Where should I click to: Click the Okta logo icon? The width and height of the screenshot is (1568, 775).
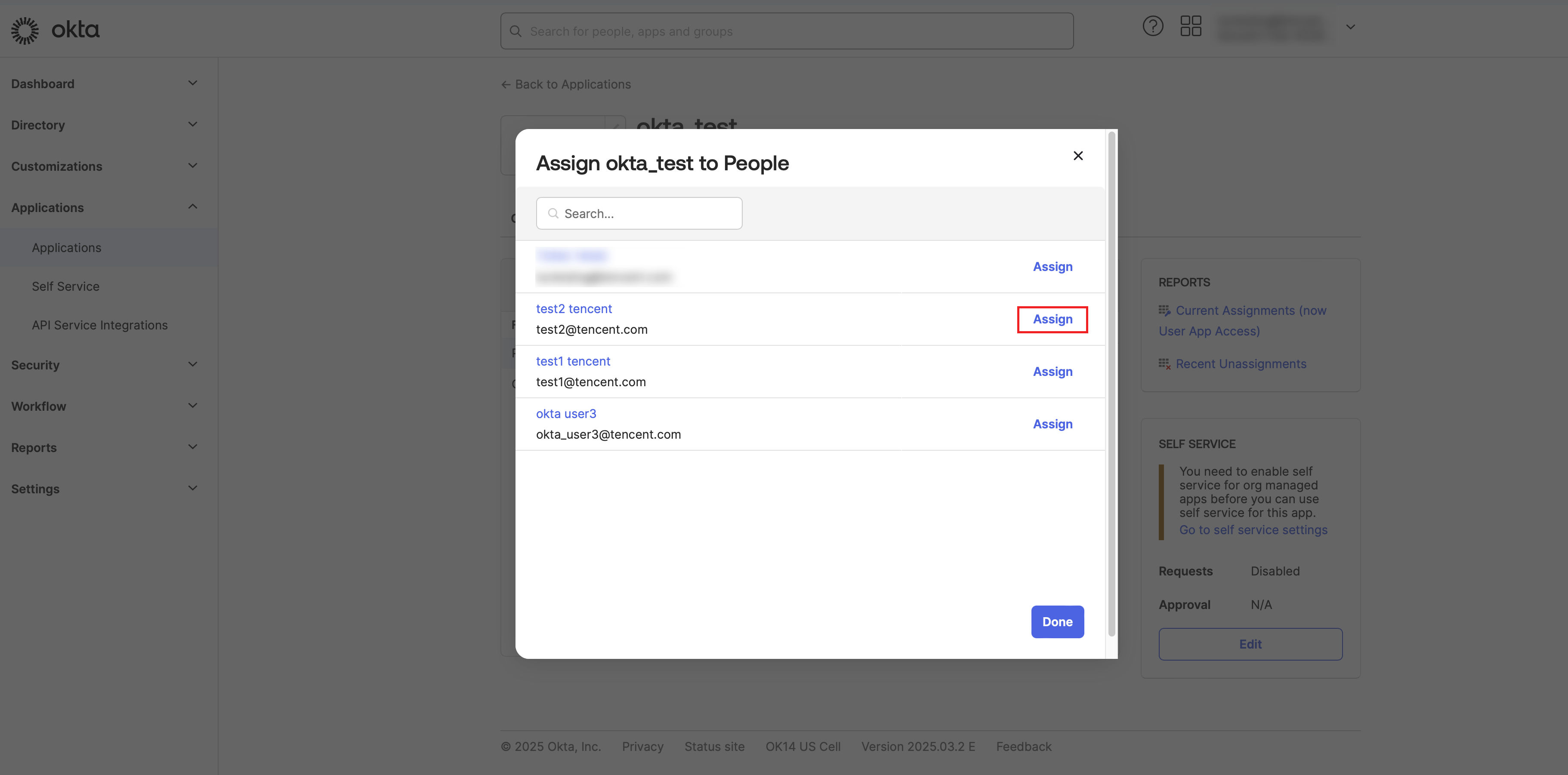25,30
